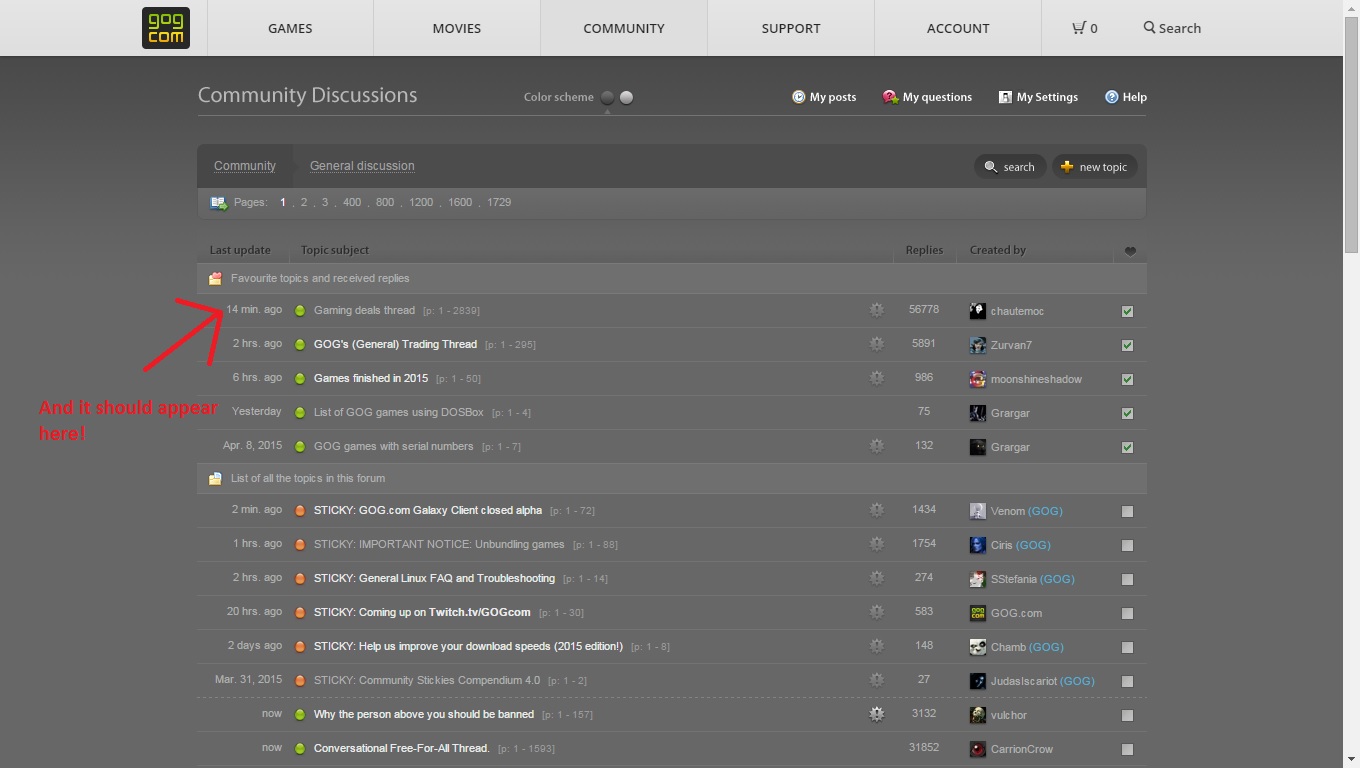
Task: Favourite the Unbundling games sticky topic
Action: coord(1128,545)
